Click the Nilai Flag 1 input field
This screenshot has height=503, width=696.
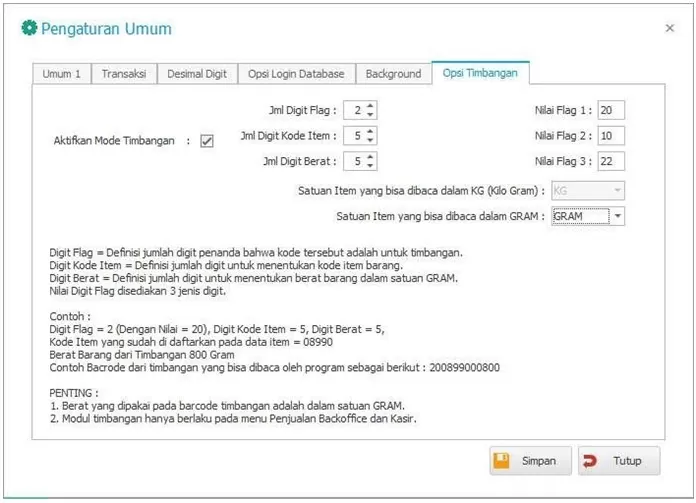[x=610, y=110]
